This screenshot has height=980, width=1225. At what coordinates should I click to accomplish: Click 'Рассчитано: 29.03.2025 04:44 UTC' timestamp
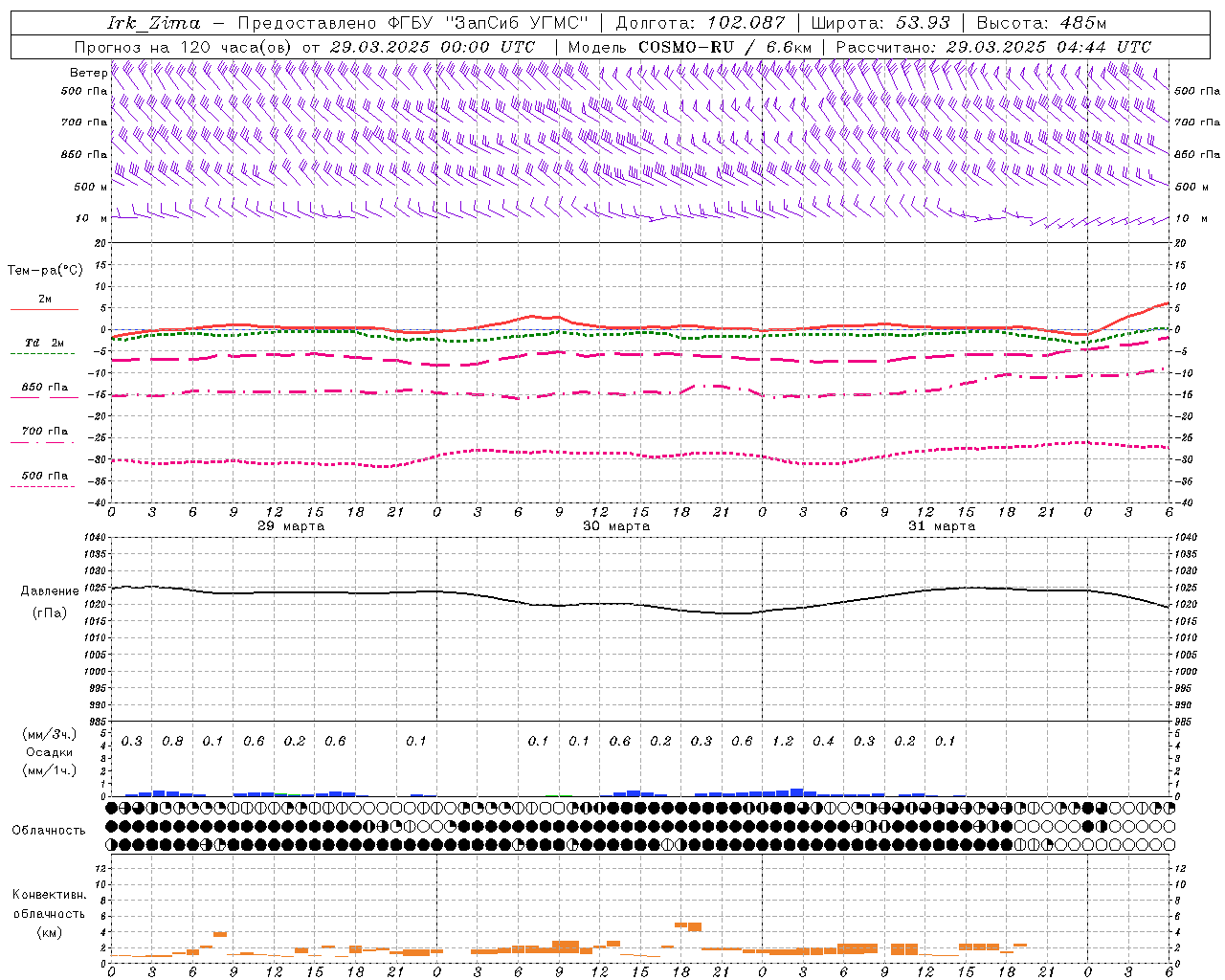click(993, 47)
